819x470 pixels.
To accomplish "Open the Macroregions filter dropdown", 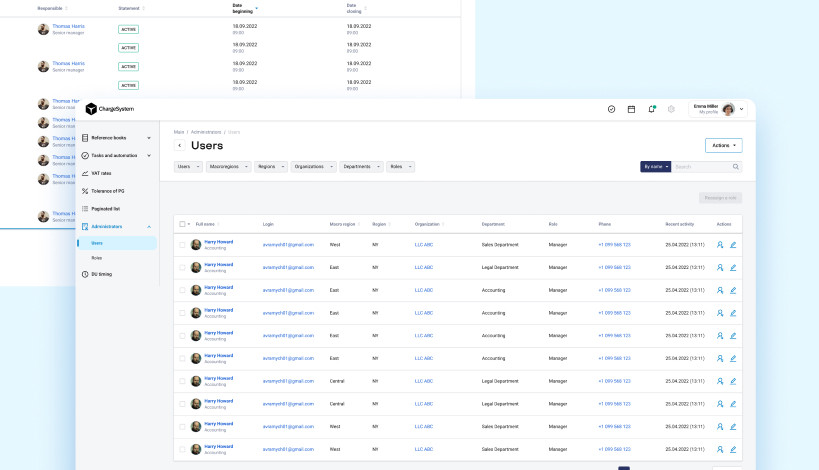I will click(228, 167).
